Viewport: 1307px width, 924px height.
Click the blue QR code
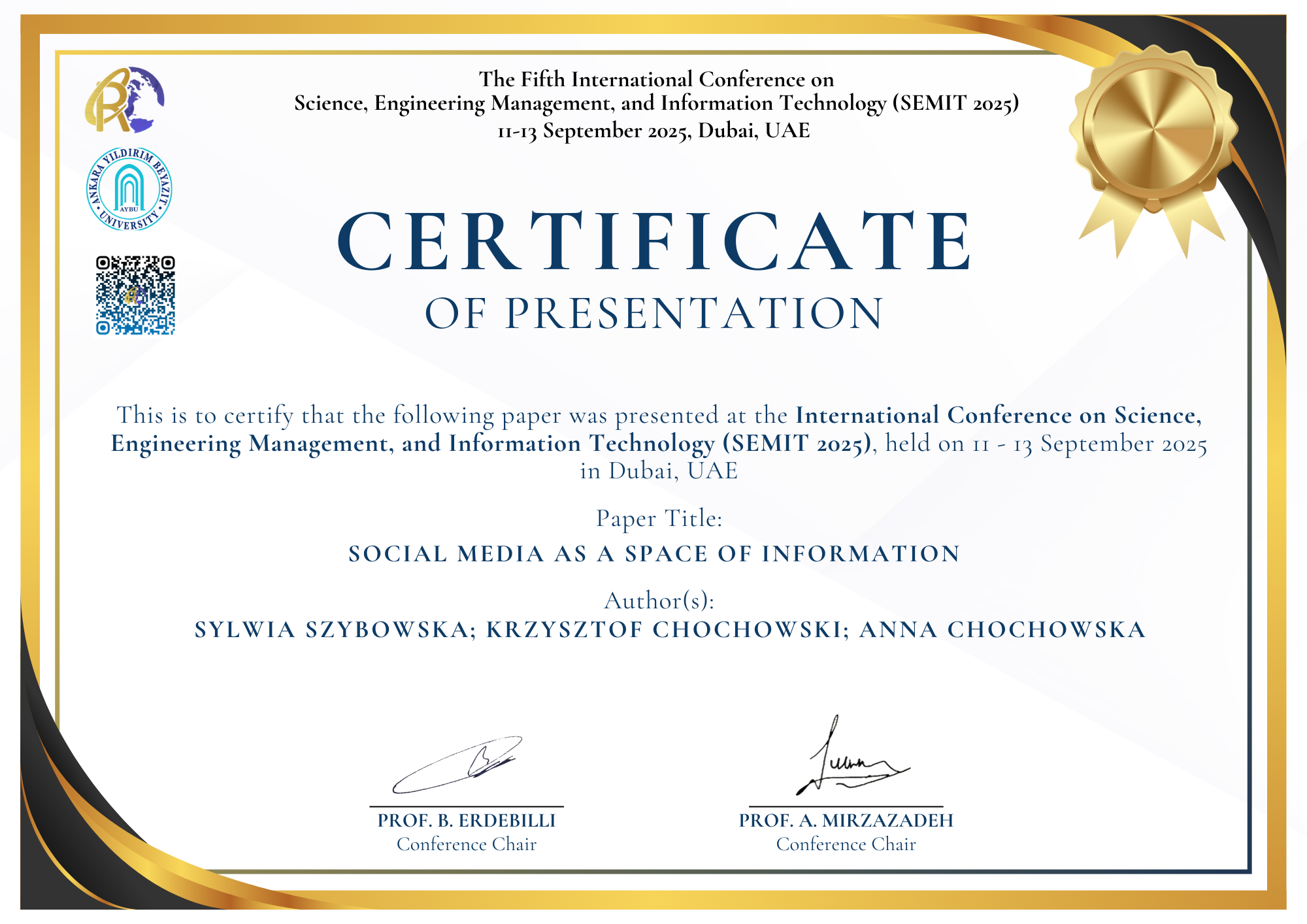(135, 295)
